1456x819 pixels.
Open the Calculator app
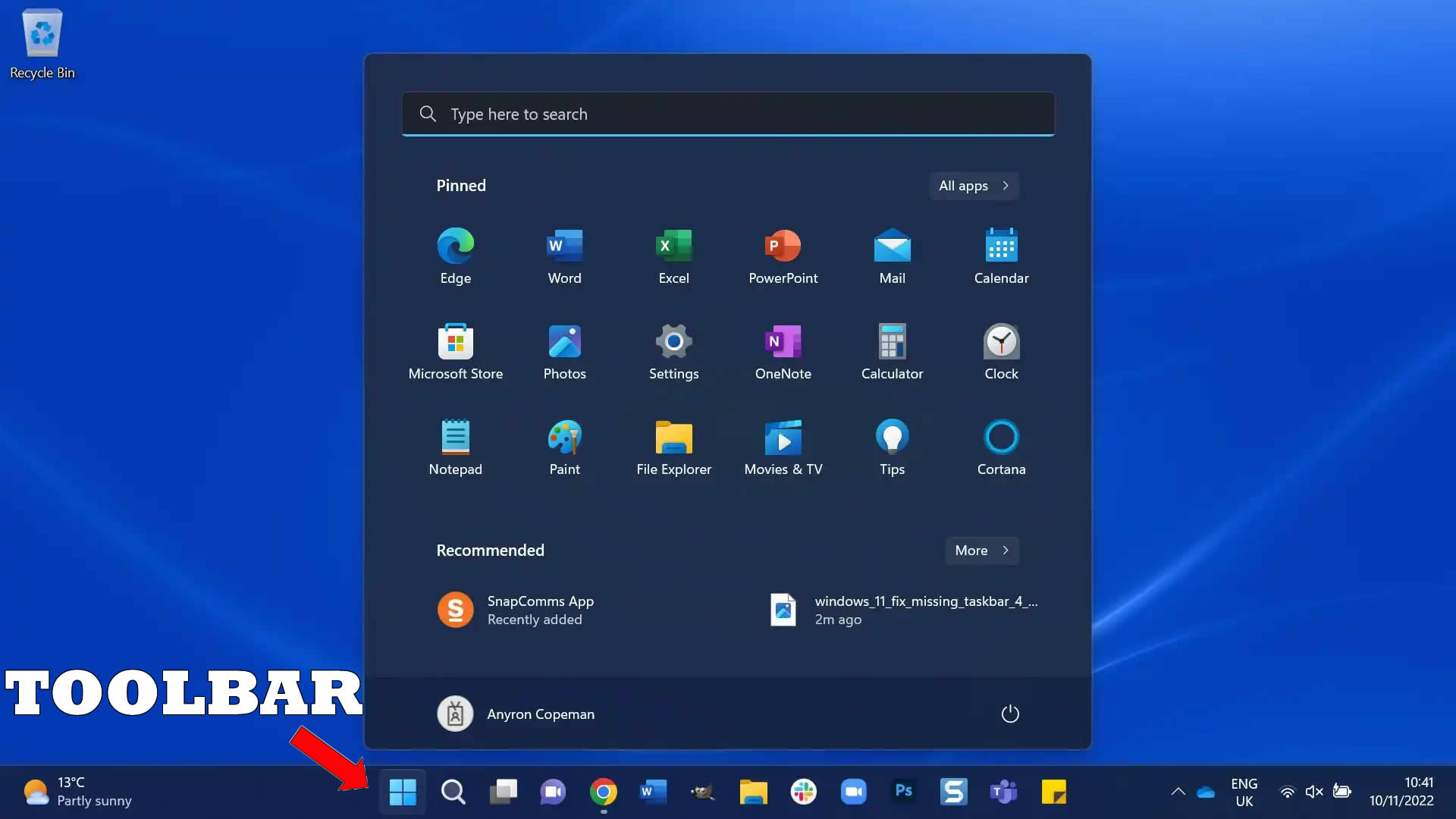coord(892,352)
